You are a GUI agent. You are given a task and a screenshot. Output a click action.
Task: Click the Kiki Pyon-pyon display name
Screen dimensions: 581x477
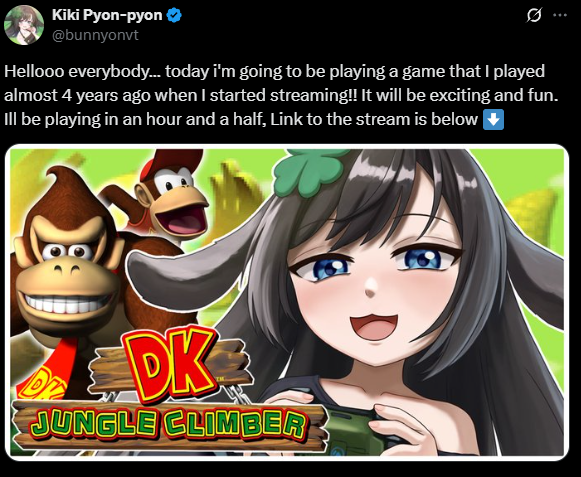click(107, 15)
